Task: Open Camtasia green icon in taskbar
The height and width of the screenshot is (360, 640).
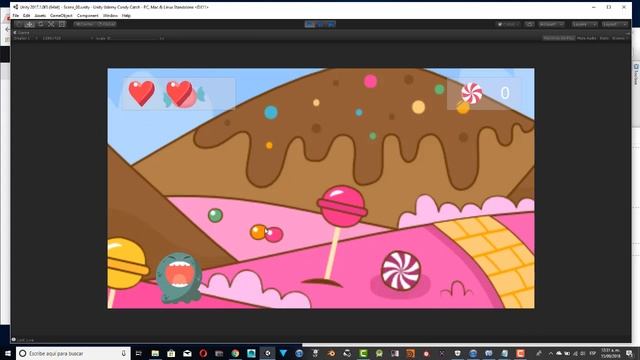Action: pos(363,353)
